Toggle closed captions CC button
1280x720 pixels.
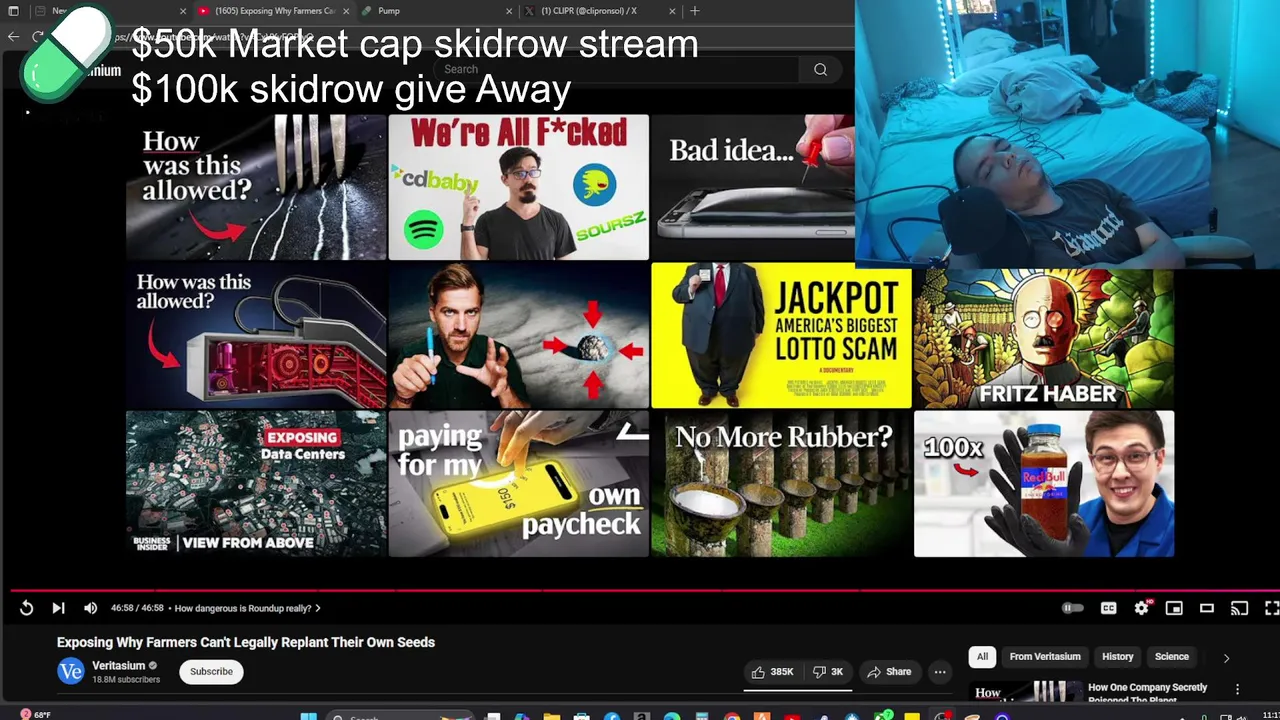[x=1108, y=608]
